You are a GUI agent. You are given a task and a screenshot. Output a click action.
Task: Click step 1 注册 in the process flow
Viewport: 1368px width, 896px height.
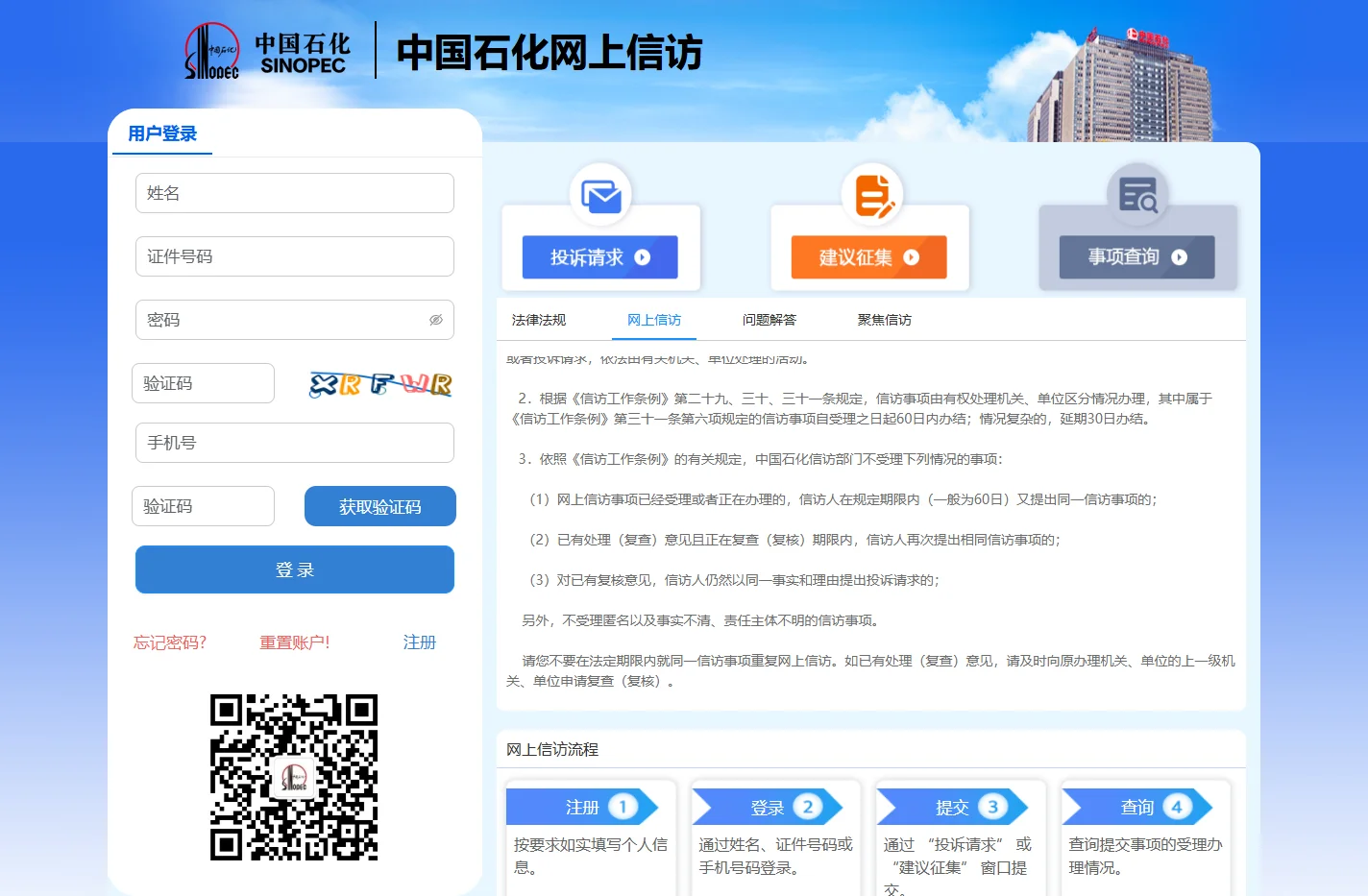pos(582,808)
